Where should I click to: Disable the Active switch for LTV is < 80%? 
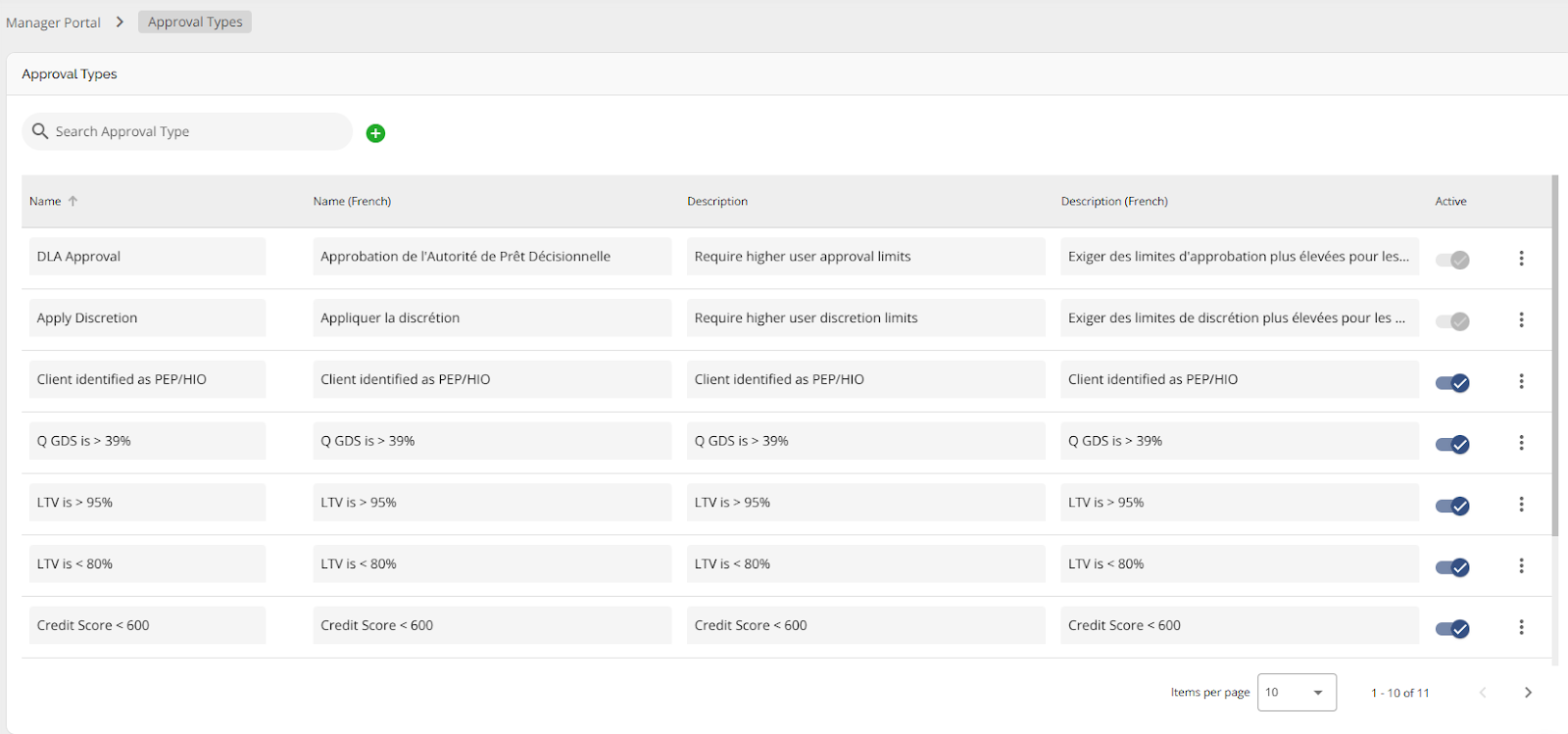pos(1451,566)
